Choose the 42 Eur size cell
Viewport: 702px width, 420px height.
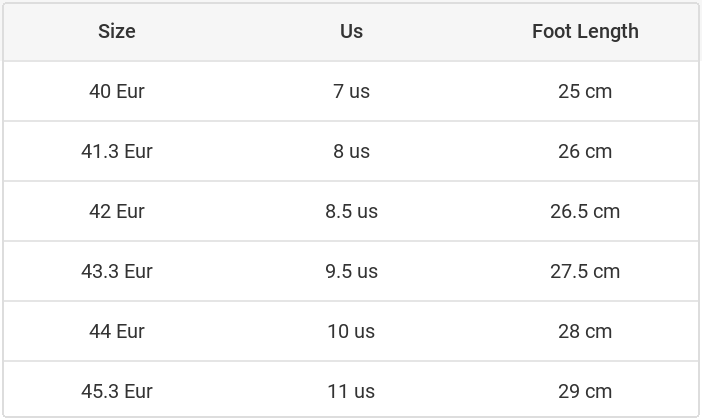coord(117,211)
